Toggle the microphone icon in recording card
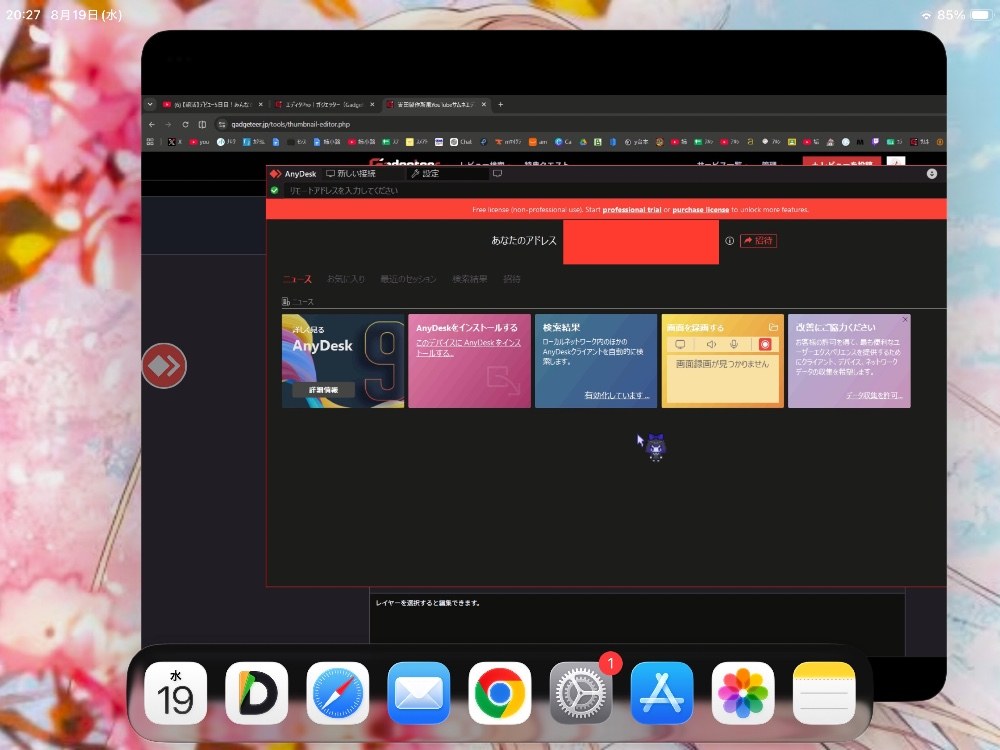The width and height of the screenshot is (1000, 750). [734, 344]
